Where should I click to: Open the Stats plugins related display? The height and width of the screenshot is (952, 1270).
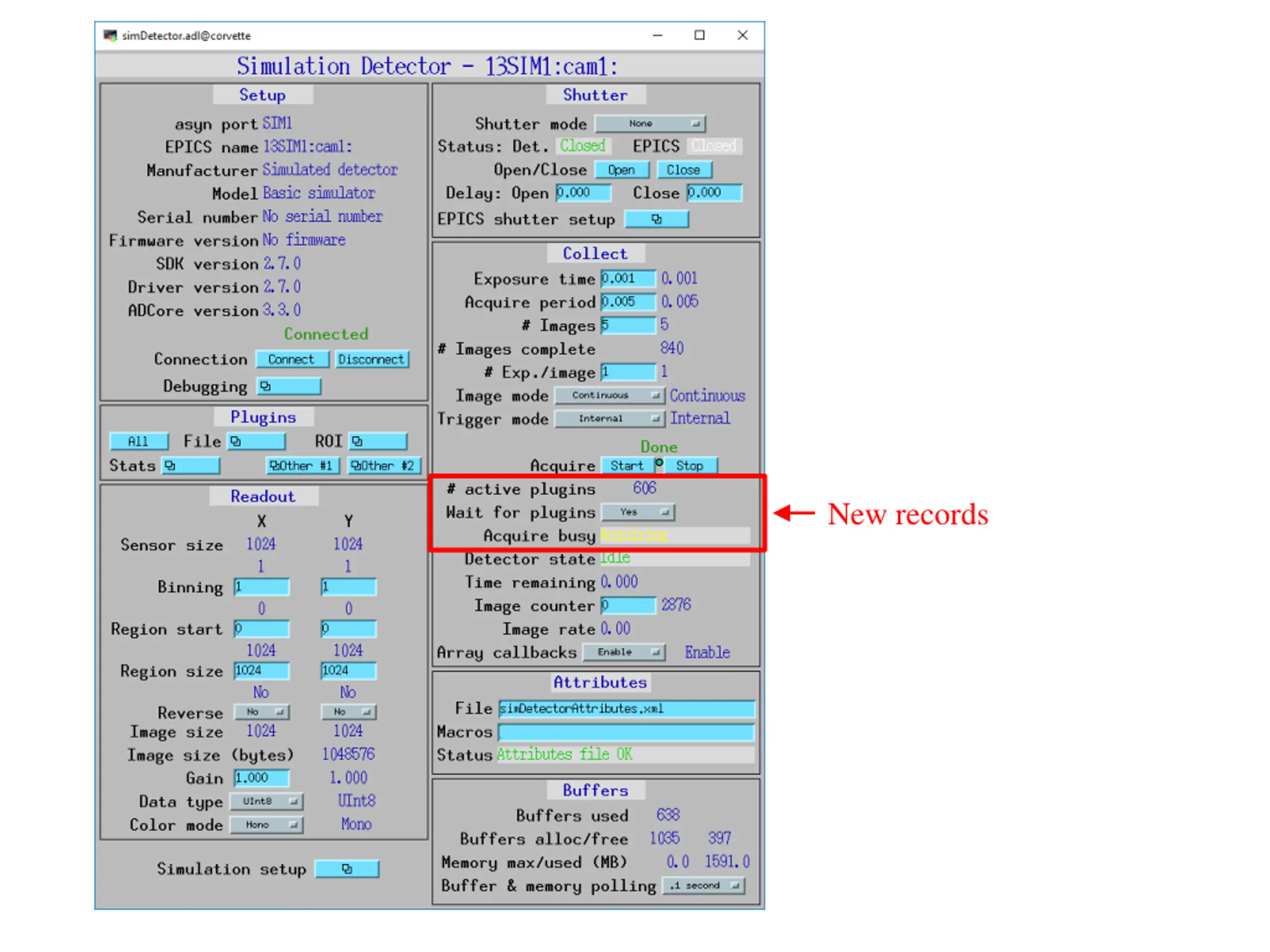(190, 466)
